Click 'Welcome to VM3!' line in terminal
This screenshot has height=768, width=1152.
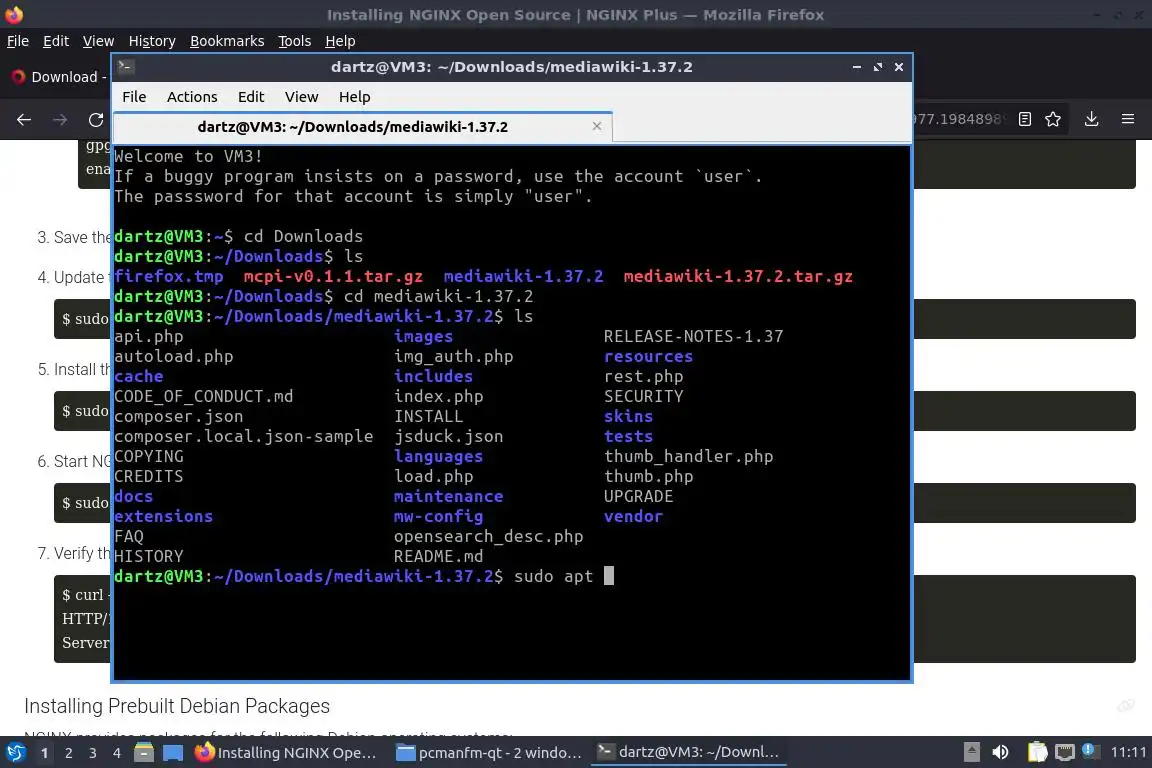click(188, 157)
